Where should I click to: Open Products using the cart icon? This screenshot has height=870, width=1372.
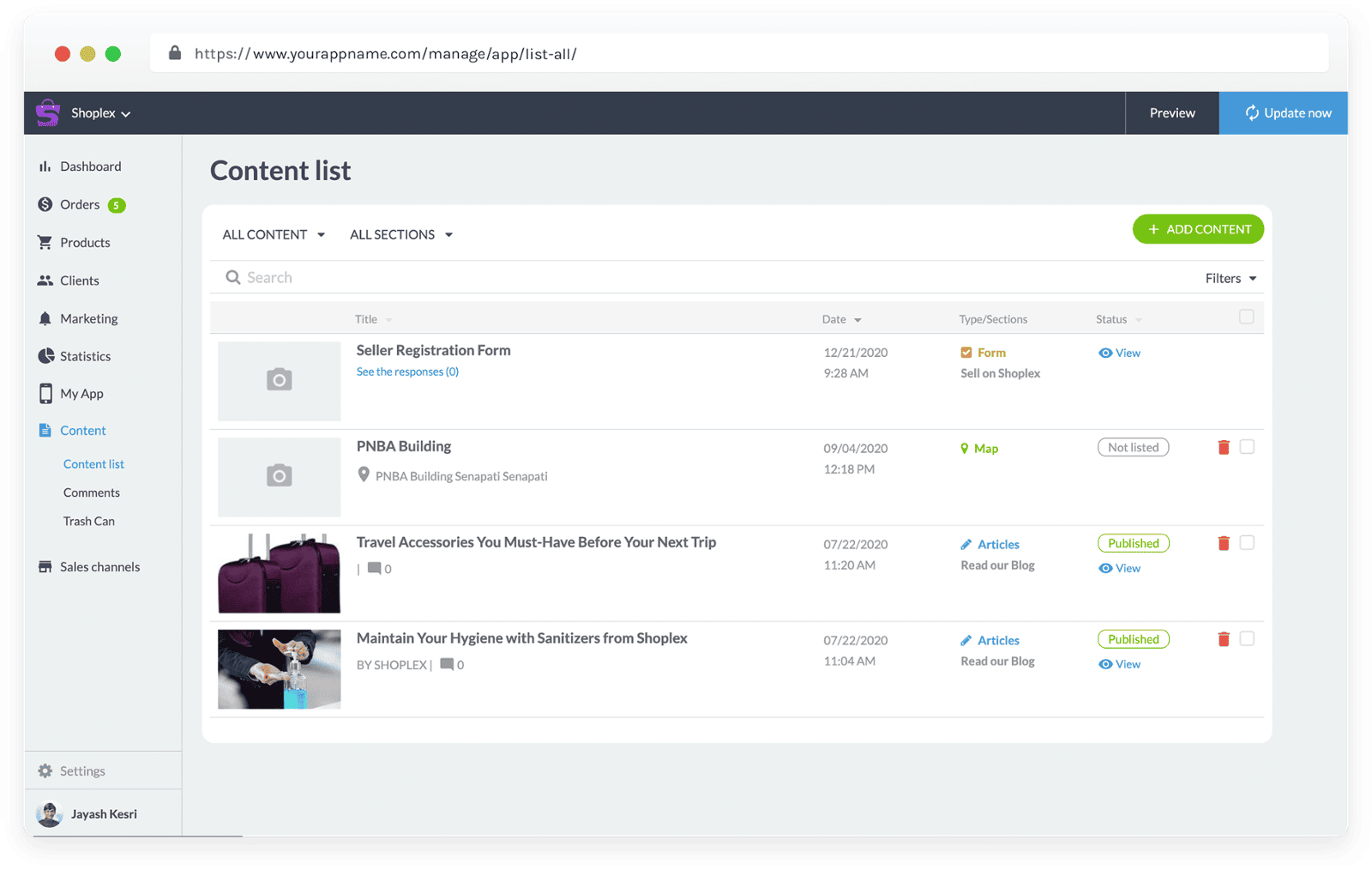pyautogui.click(x=45, y=242)
